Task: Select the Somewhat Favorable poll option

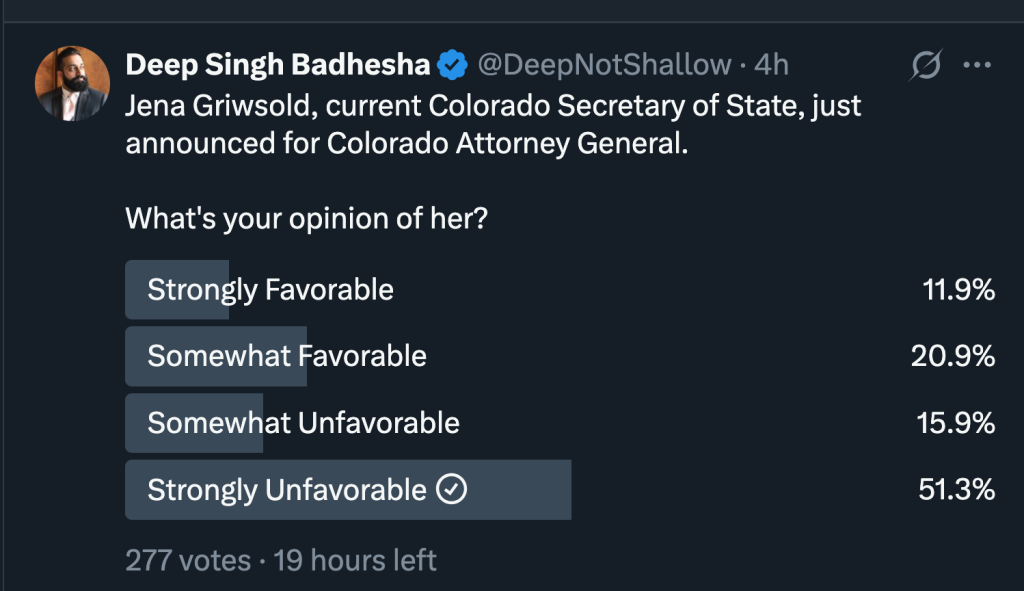Action: [287, 356]
